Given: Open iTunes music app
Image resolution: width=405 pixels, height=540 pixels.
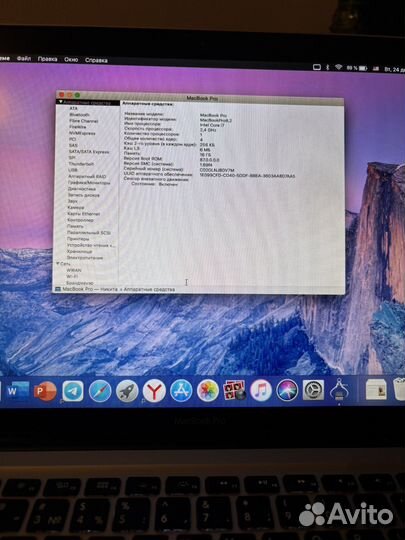Looking at the screenshot, I should click(261, 390).
